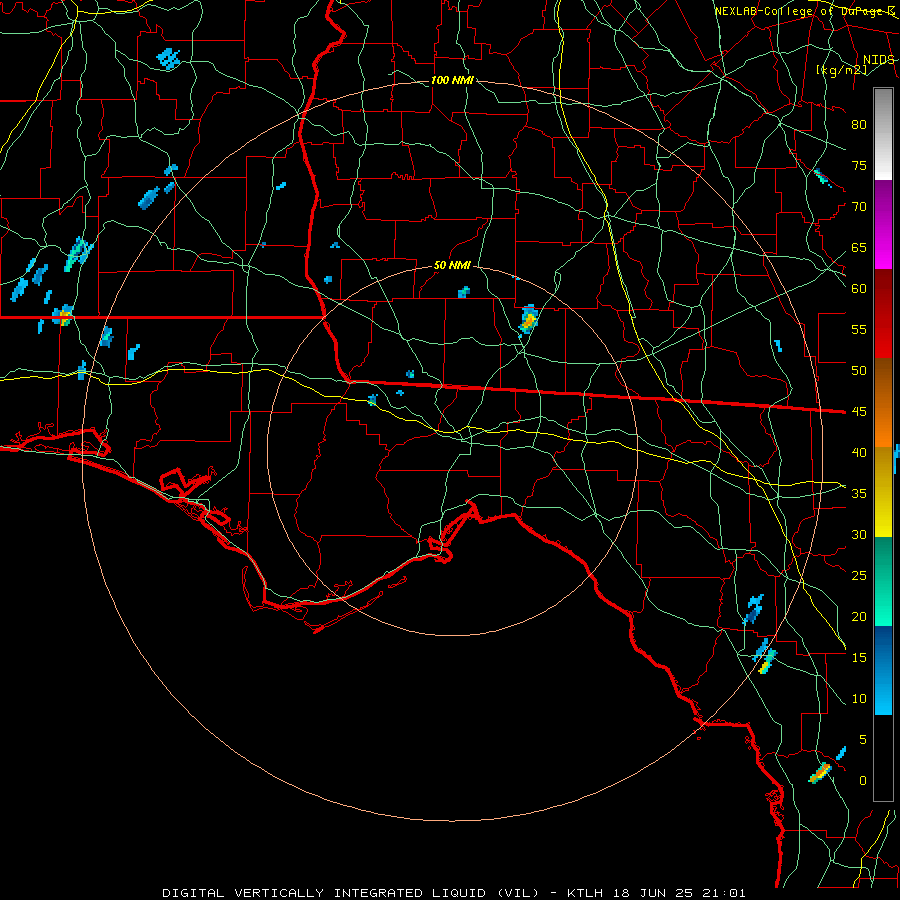Click "DIGITAL VERTICALLY INTEGRATED LIQUID (VIL)" product title
The width and height of the screenshot is (900, 900).
(x=351, y=893)
